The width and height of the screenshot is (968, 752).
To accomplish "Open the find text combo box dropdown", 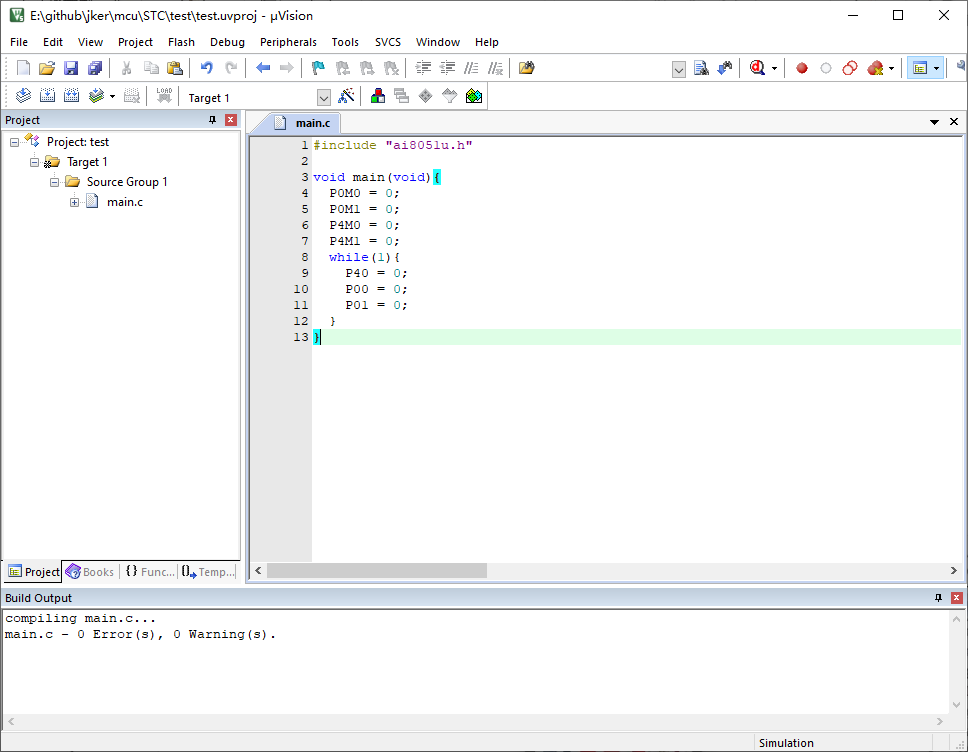I will (678, 69).
